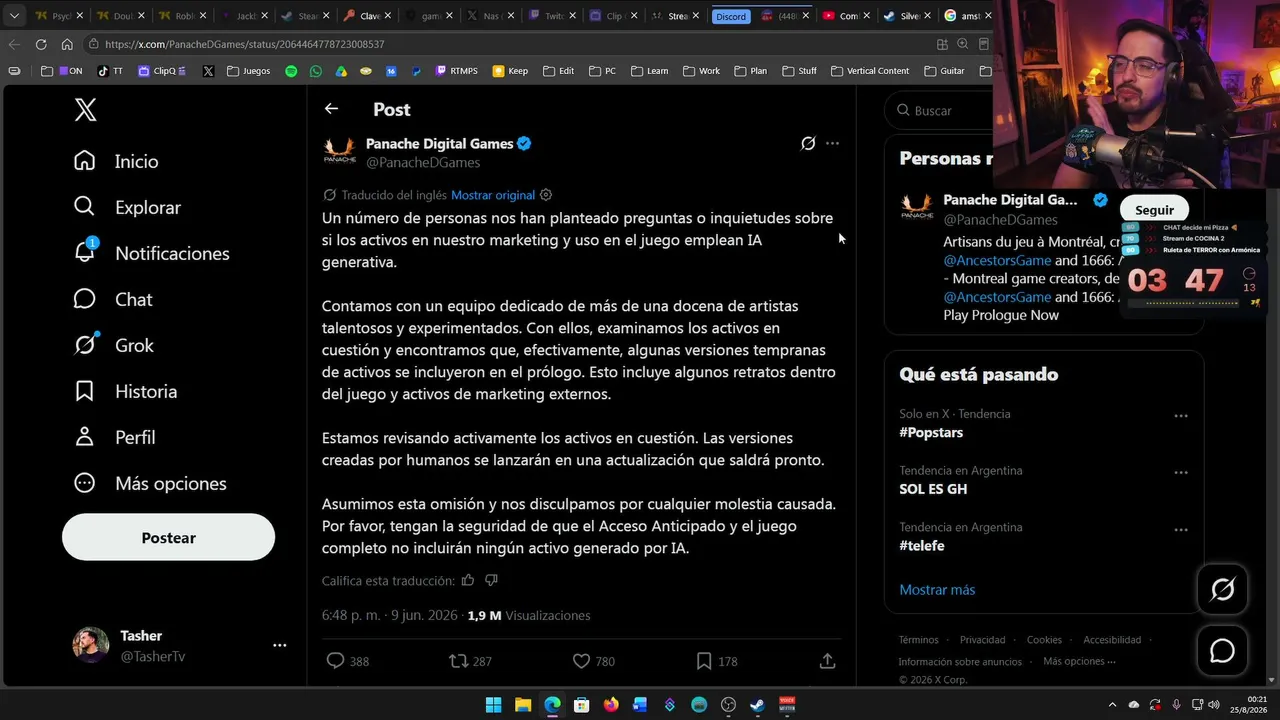Open the @PanacheDGames handle on the post
The height and width of the screenshot is (720, 1280).
click(423, 162)
